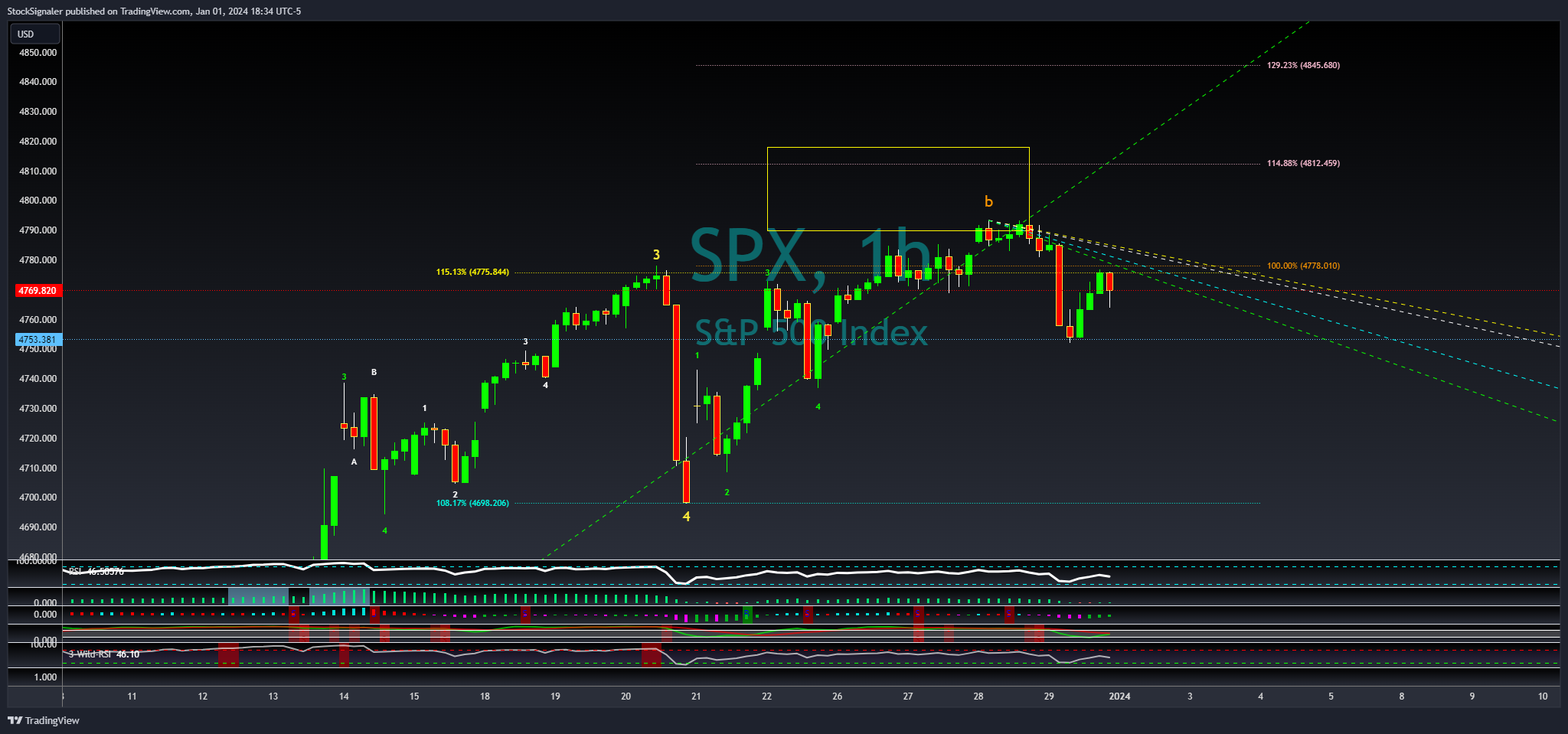The image size is (1568, 734).
Task: Click 4850.000 on the price axis
Action: coord(38,53)
